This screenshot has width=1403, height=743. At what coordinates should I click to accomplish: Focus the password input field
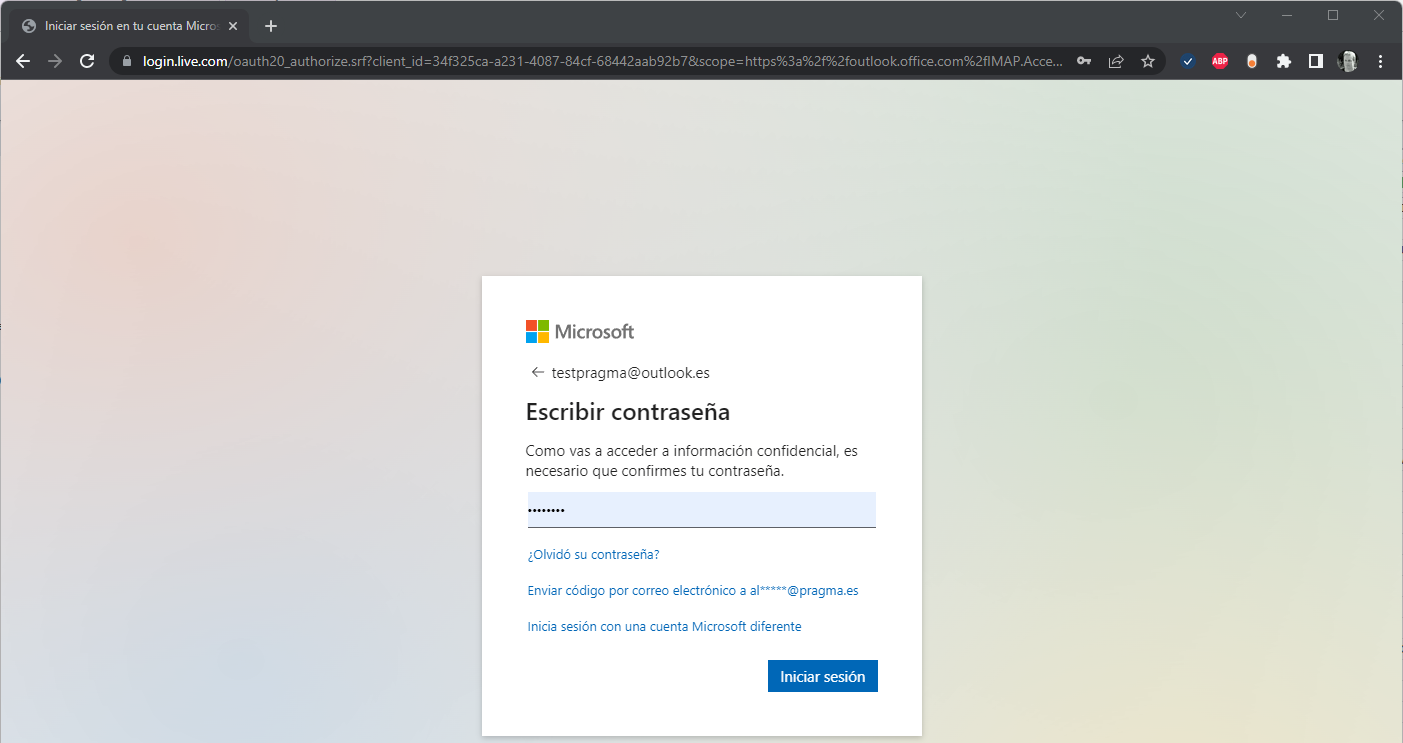point(702,510)
